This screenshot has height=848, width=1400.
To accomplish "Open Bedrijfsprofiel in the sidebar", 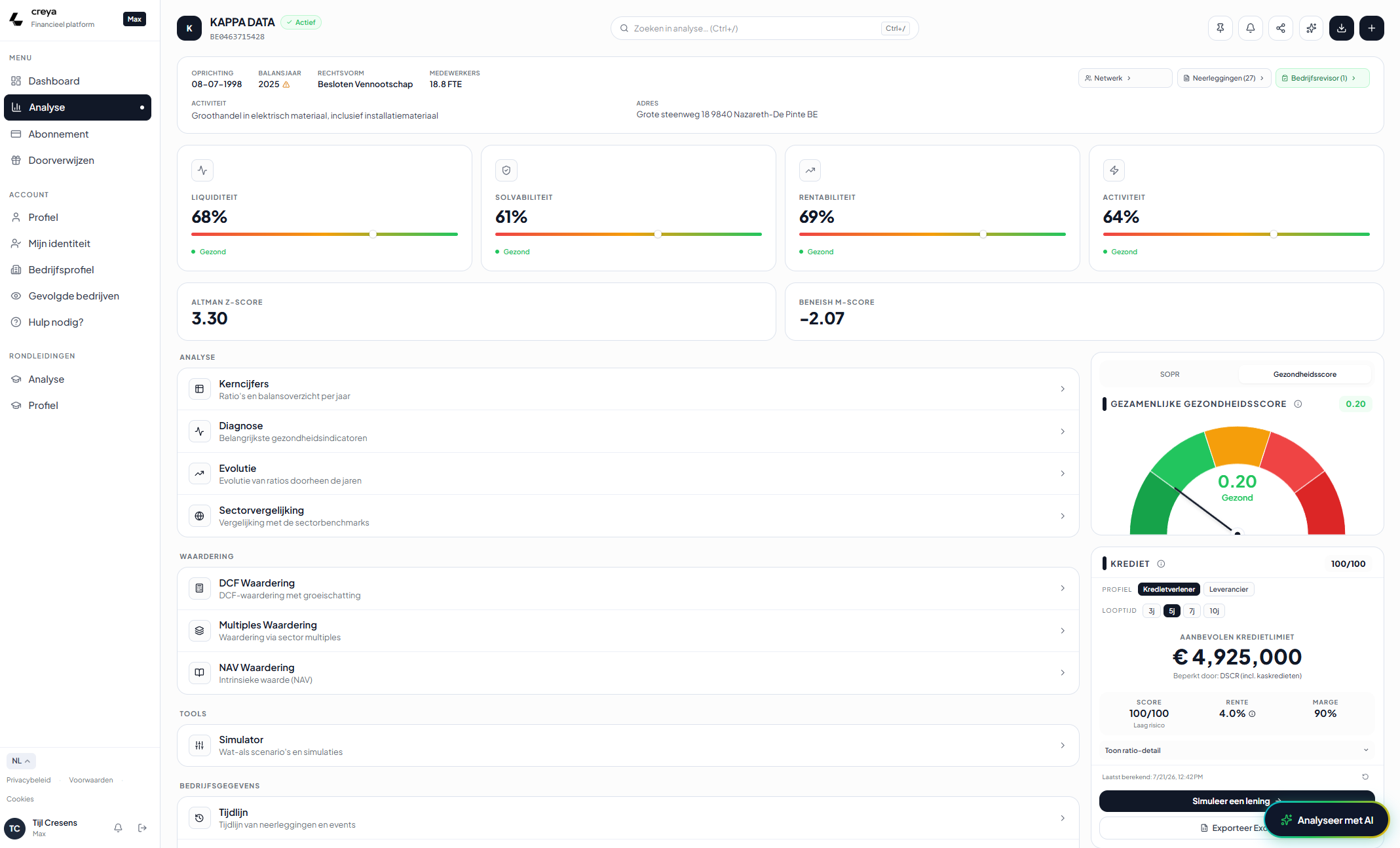I will coord(77,269).
